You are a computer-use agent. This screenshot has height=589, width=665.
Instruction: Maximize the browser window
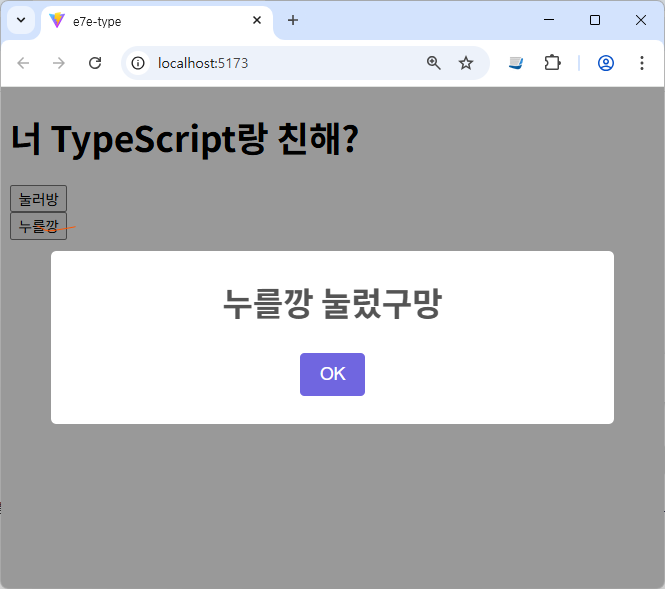(595, 20)
